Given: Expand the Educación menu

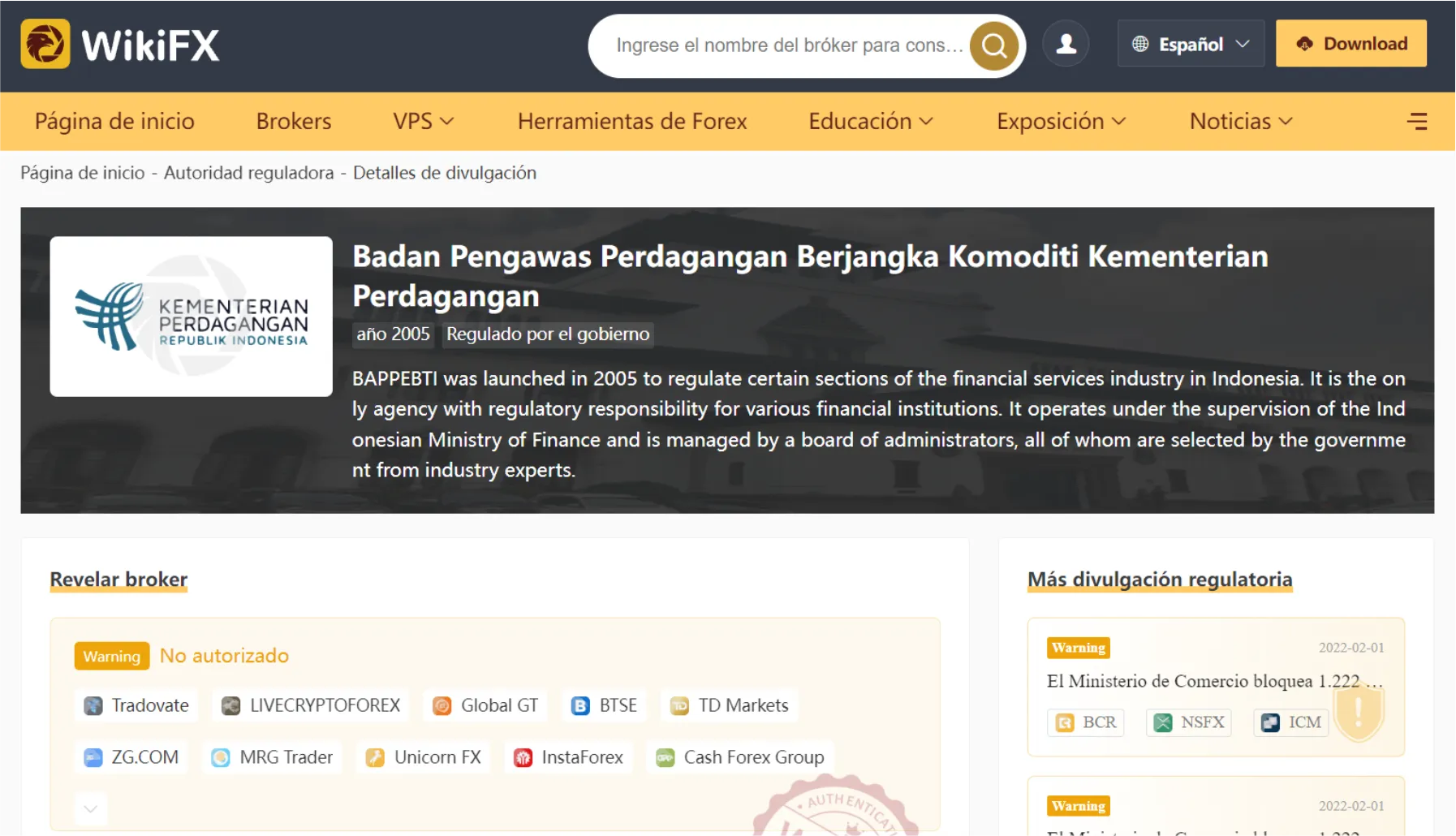Looking at the screenshot, I should pos(871,121).
